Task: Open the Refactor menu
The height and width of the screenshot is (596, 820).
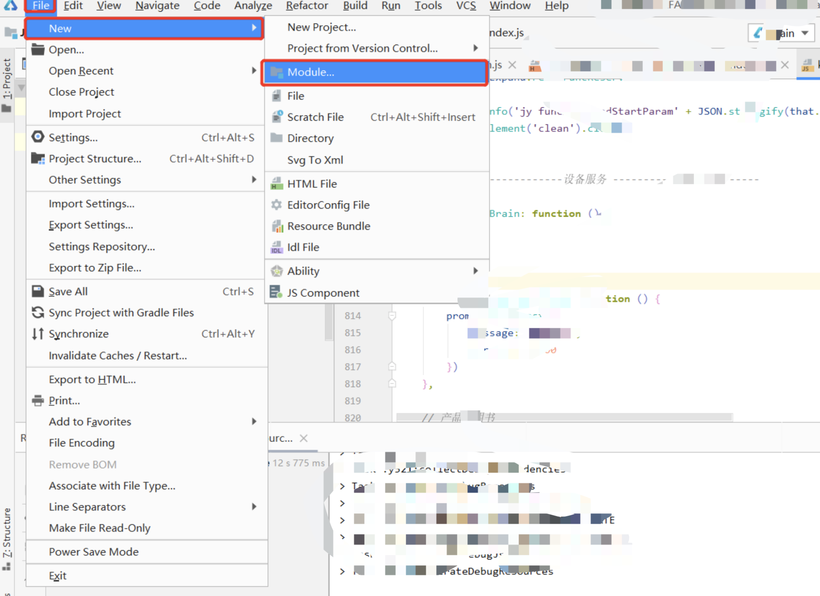Action: click(x=307, y=6)
